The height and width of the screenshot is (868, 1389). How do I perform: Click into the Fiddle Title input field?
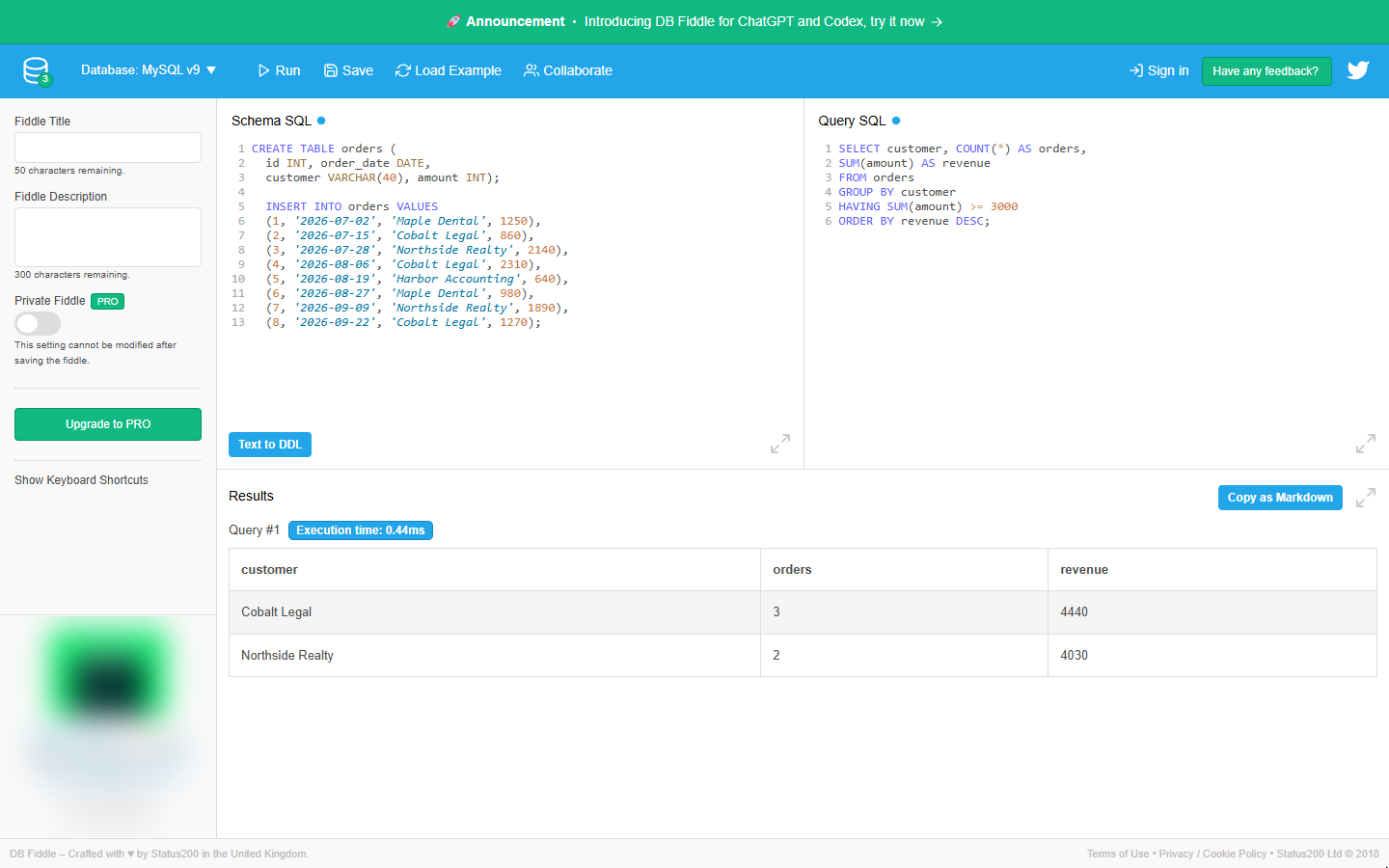click(x=108, y=148)
